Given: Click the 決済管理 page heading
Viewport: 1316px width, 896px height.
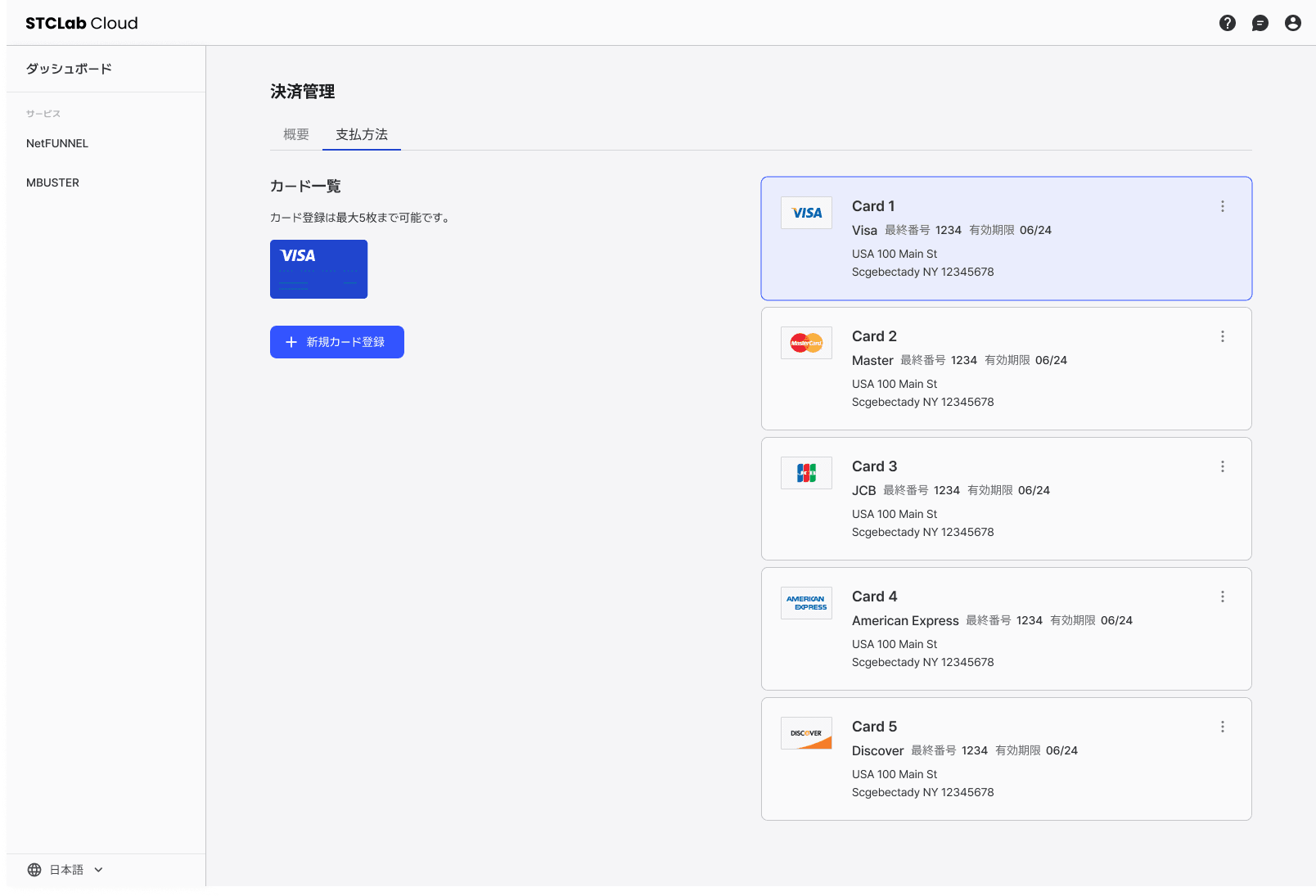Looking at the screenshot, I should click(x=303, y=92).
